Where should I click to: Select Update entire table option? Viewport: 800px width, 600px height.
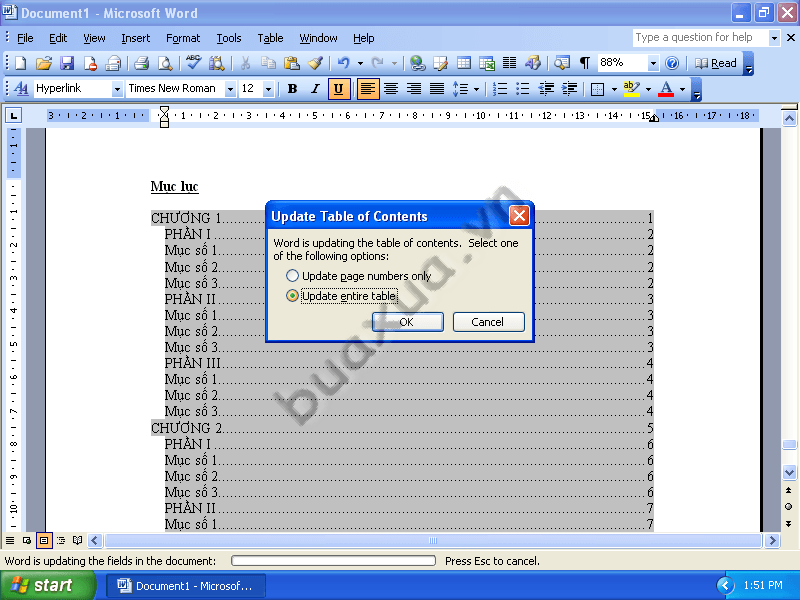(341, 296)
